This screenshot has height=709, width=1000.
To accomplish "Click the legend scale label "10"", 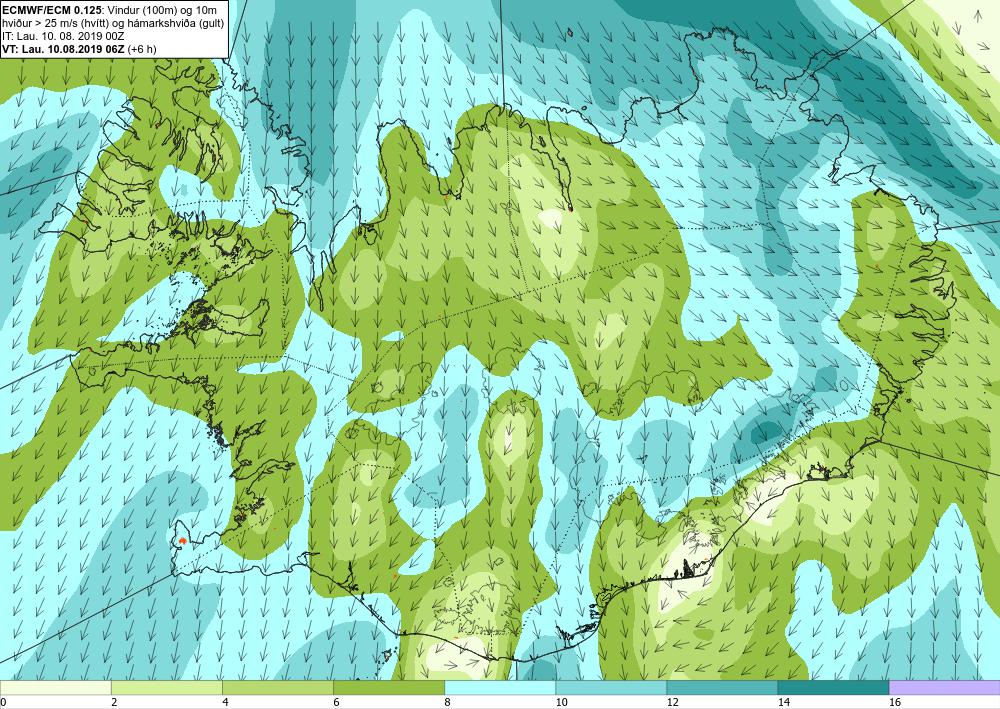I will (561, 702).
